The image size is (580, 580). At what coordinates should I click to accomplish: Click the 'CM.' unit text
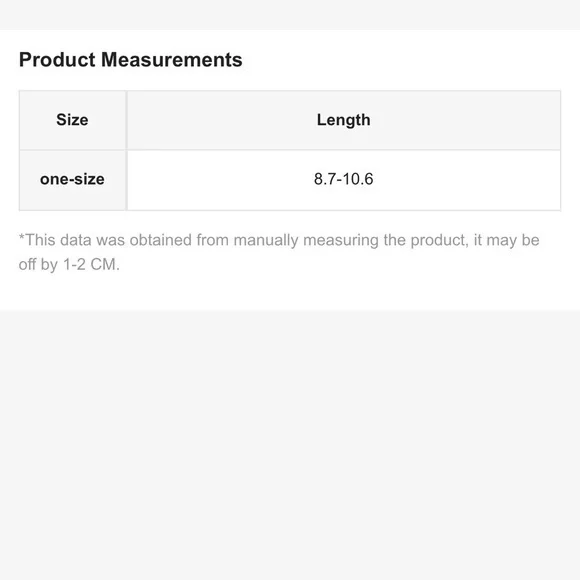(105, 265)
